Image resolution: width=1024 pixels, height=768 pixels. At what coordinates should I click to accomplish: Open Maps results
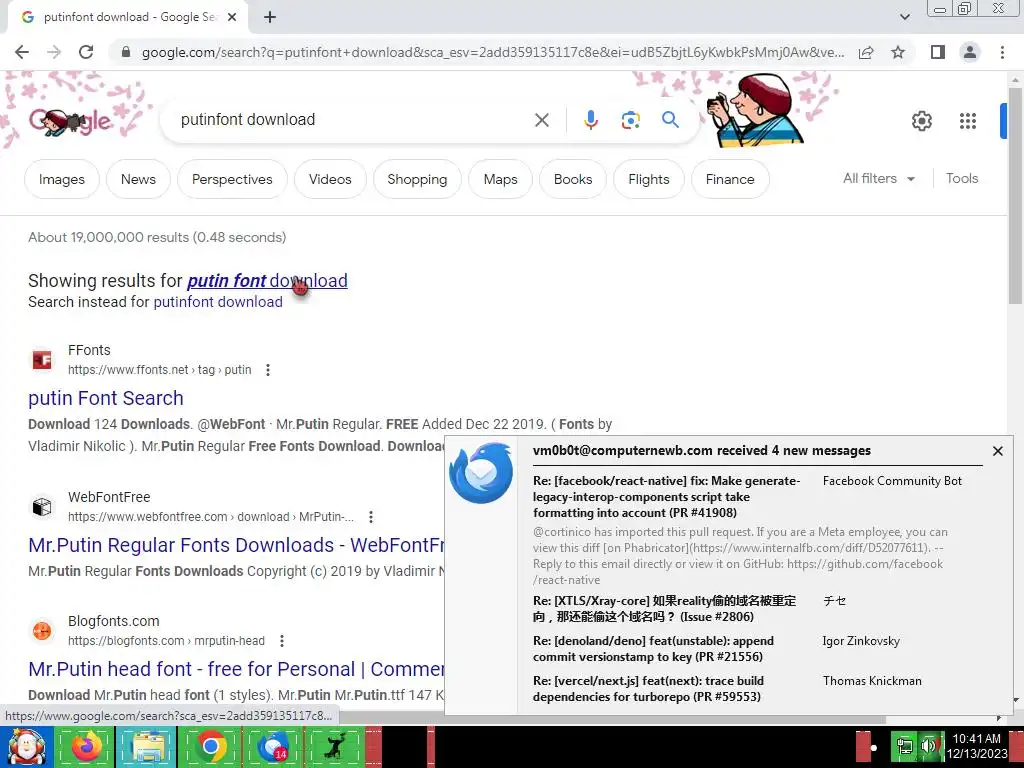pyautogui.click(x=500, y=179)
